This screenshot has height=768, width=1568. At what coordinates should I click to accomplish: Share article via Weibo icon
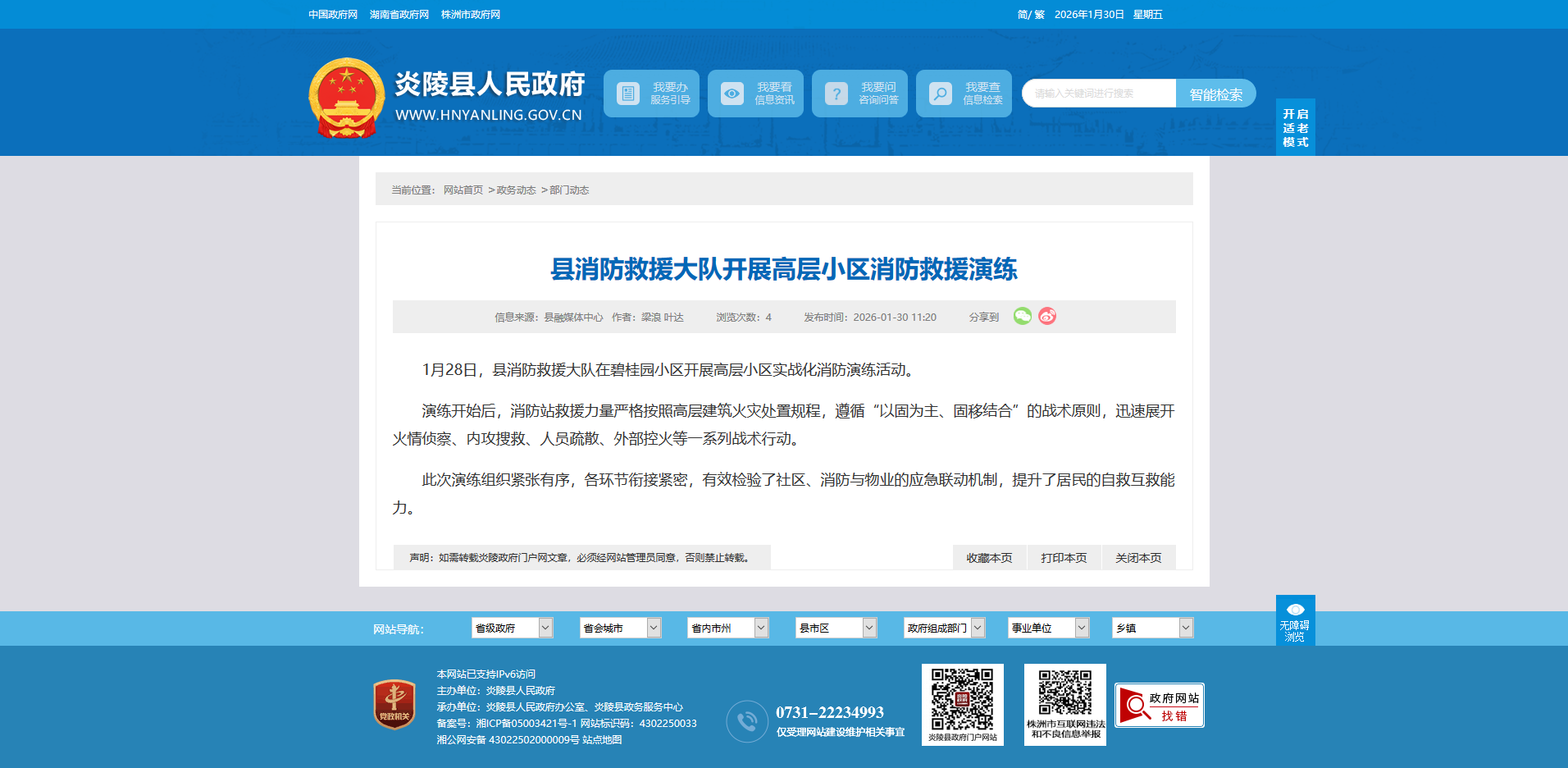pyautogui.click(x=1047, y=316)
